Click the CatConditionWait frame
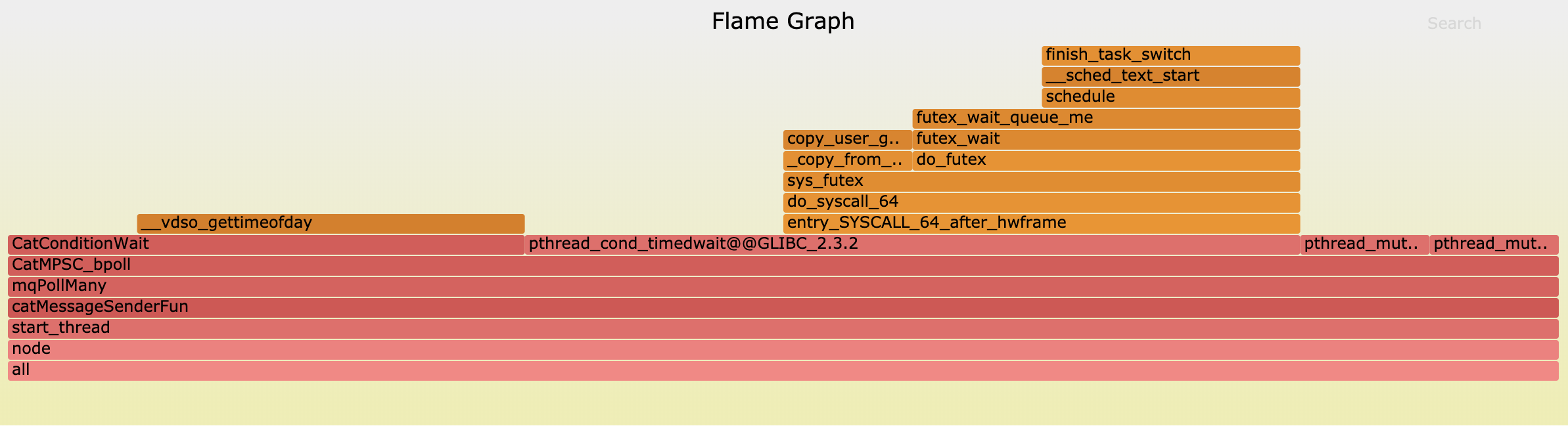Image resolution: width=1568 pixels, height=428 pixels. pyautogui.click(x=266, y=244)
